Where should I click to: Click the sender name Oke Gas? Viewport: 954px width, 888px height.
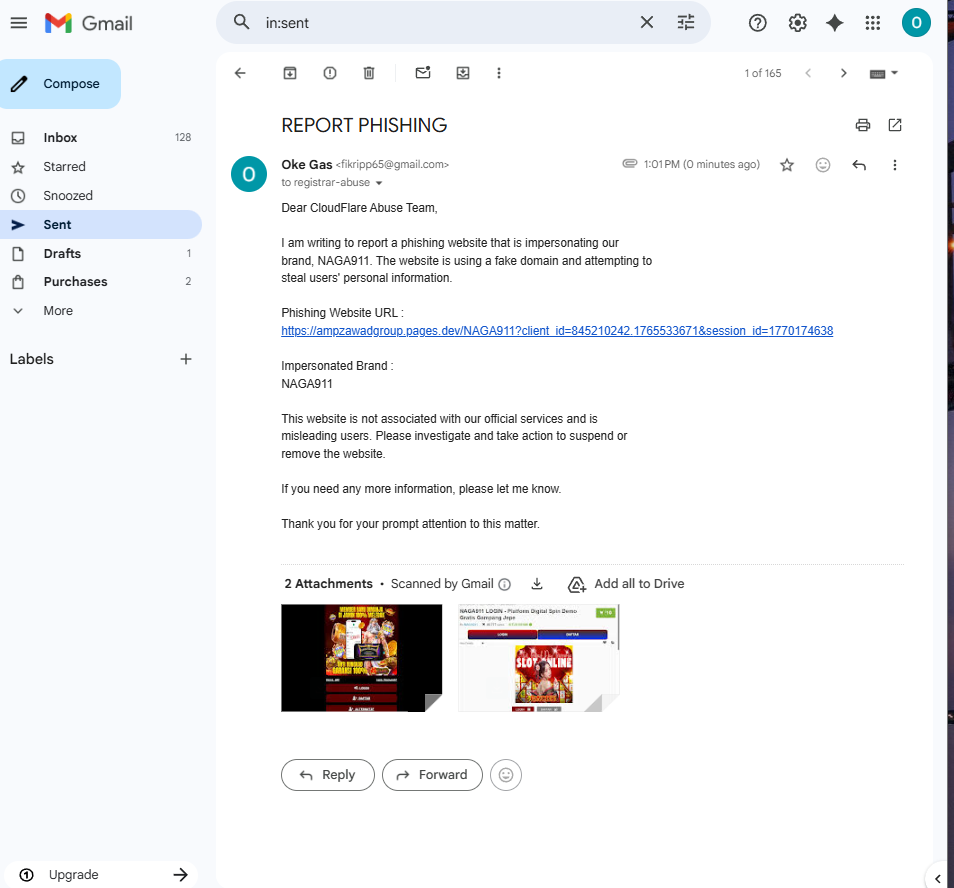pos(307,164)
